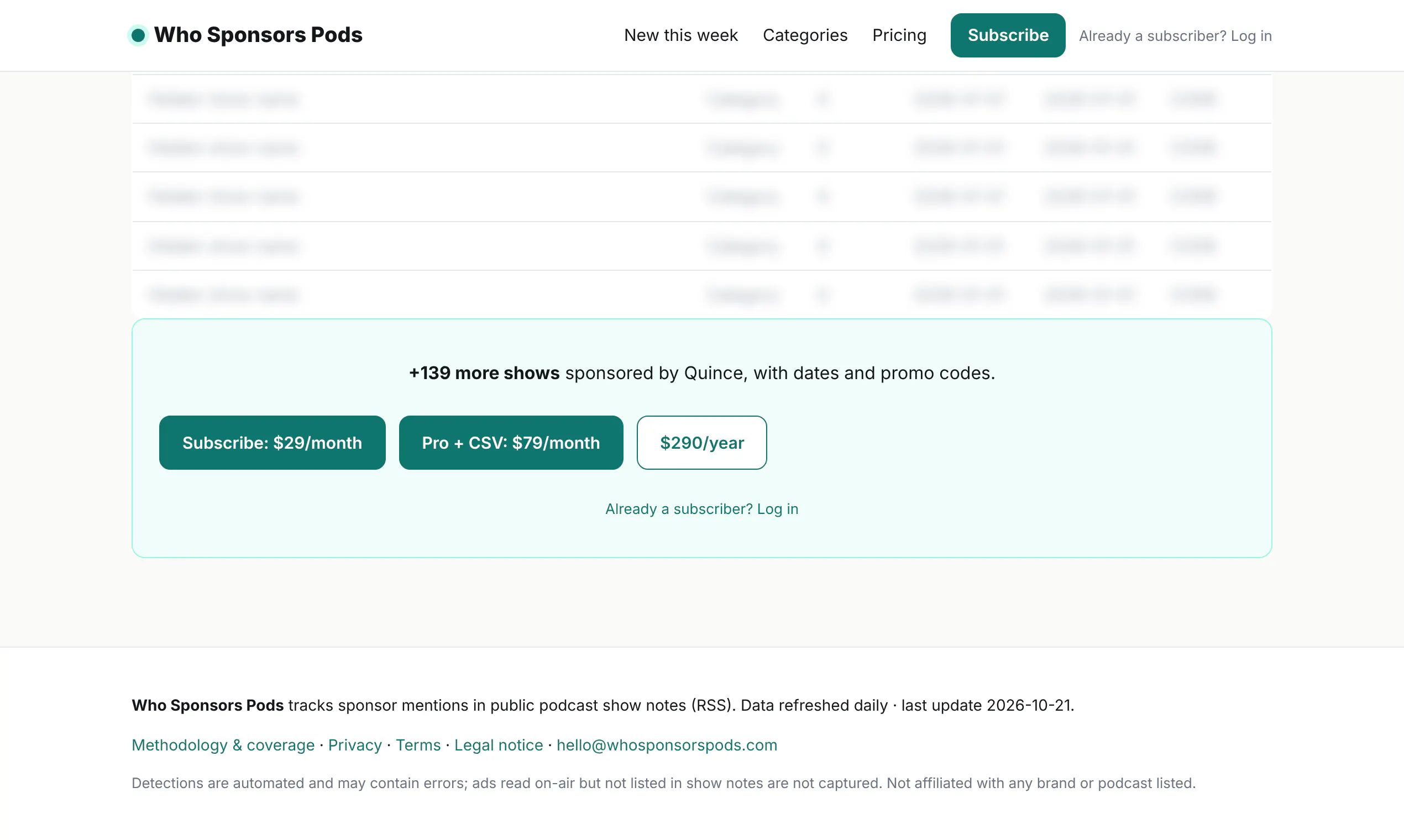Open Legal notice link

(x=498, y=745)
